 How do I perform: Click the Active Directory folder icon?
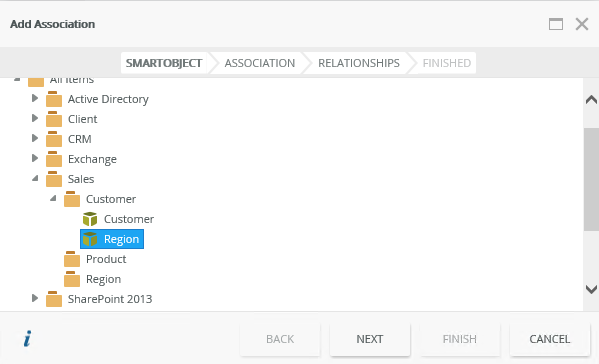click(x=54, y=99)
